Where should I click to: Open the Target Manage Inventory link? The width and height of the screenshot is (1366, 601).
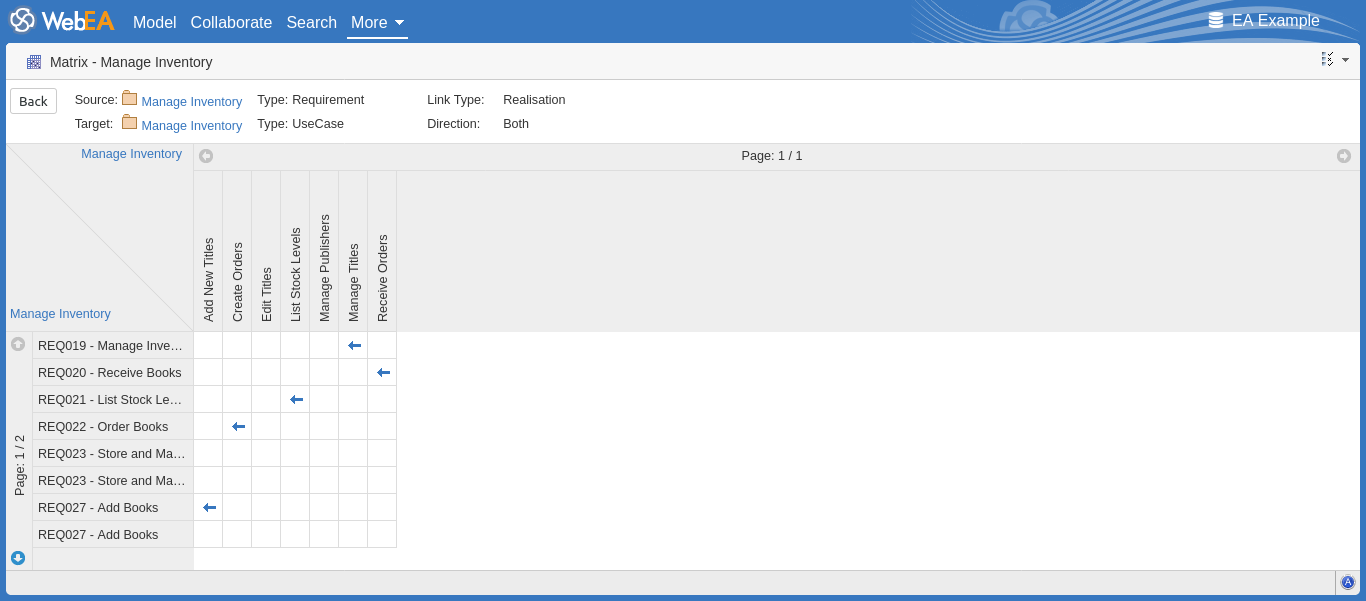191,126
